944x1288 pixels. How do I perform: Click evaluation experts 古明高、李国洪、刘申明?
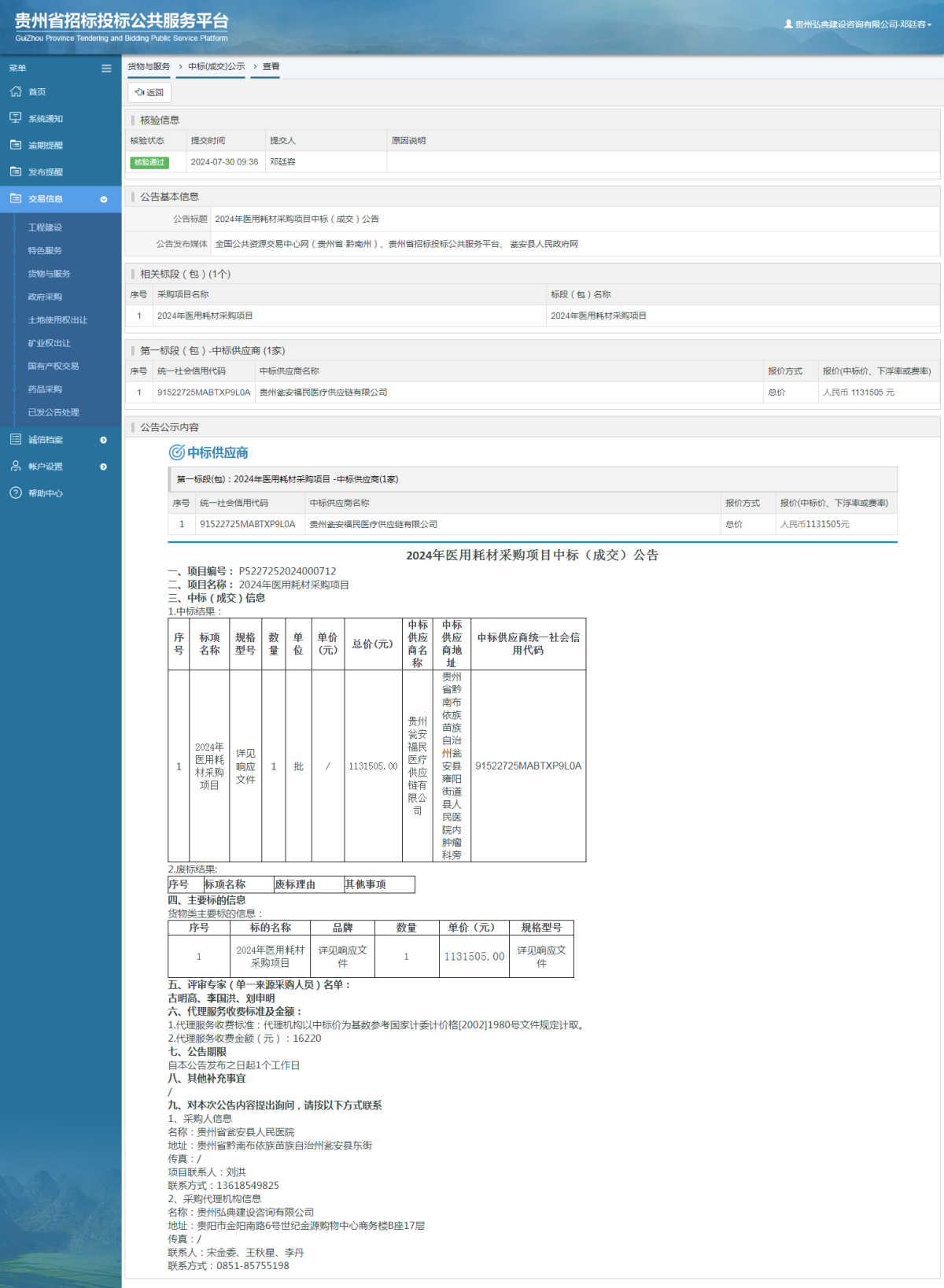point(221,998)
